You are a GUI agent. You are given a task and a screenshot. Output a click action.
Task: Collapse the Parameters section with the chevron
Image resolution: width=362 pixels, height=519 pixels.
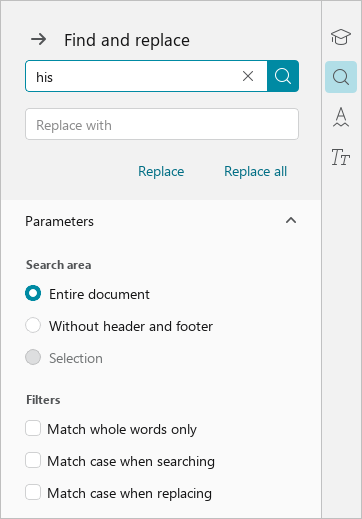pyautogui.click(x=291, y=221)
